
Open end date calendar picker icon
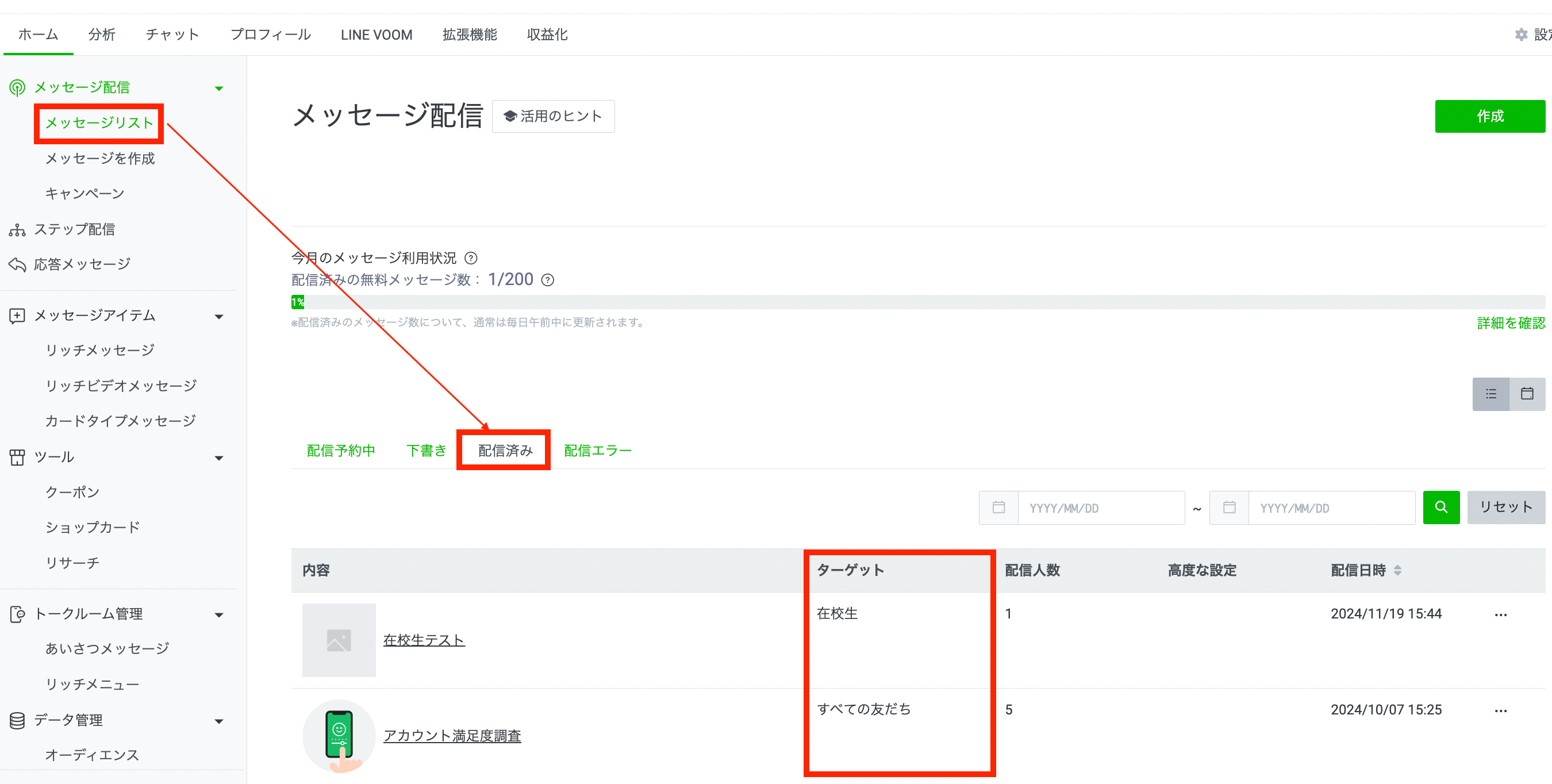(x=1229, y=508)
